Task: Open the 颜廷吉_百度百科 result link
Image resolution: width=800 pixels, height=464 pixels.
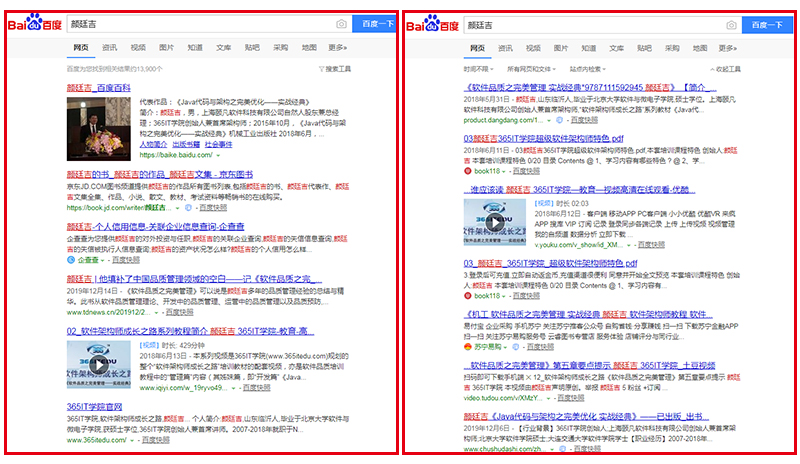Action: (99, 88)
